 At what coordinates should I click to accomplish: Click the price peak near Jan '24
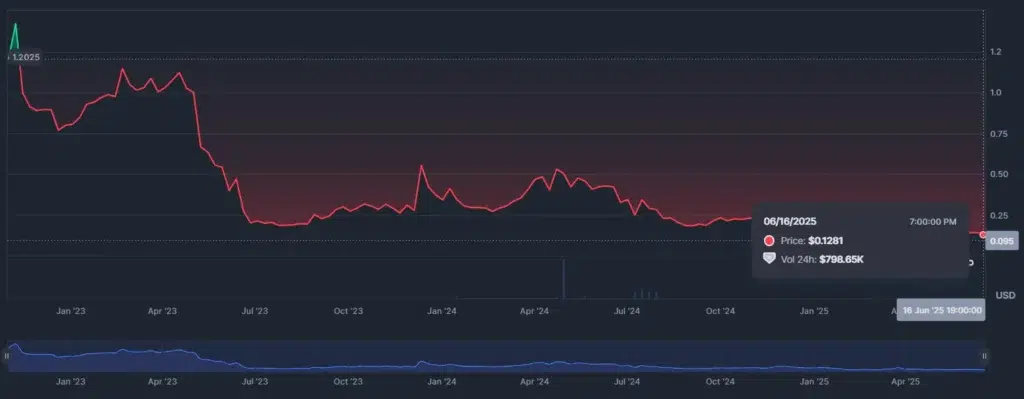point(421,167)
